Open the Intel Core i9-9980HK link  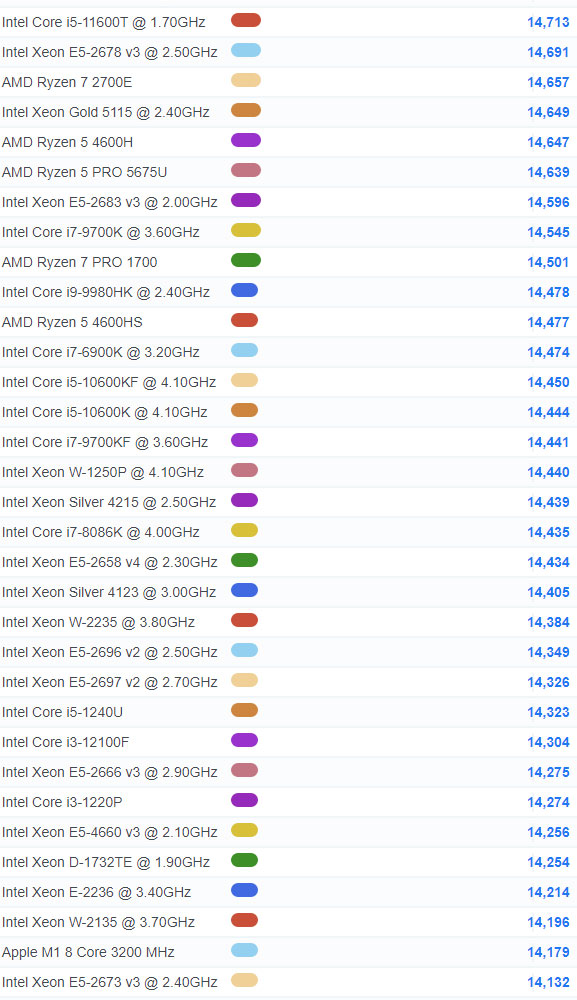coord(106,292)
